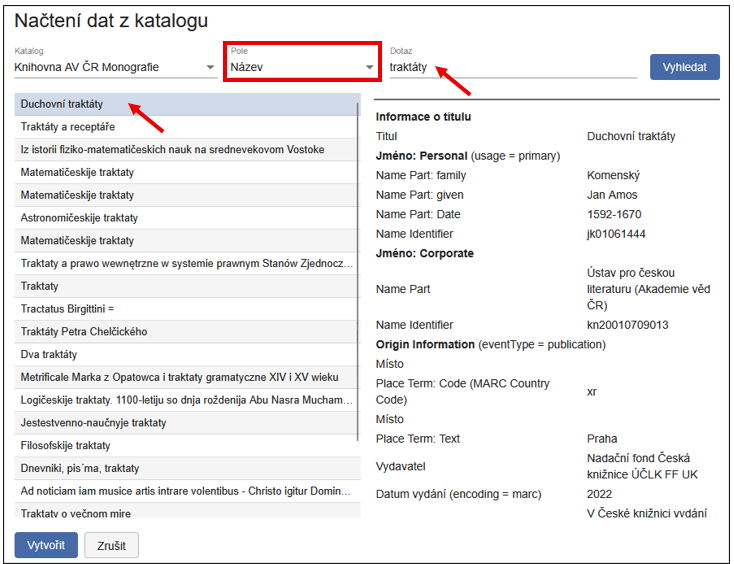The image size is (734, 564).
Task: Select Dnevniki, pis'ma, traktaty result
Action: [x=186, y=468]
